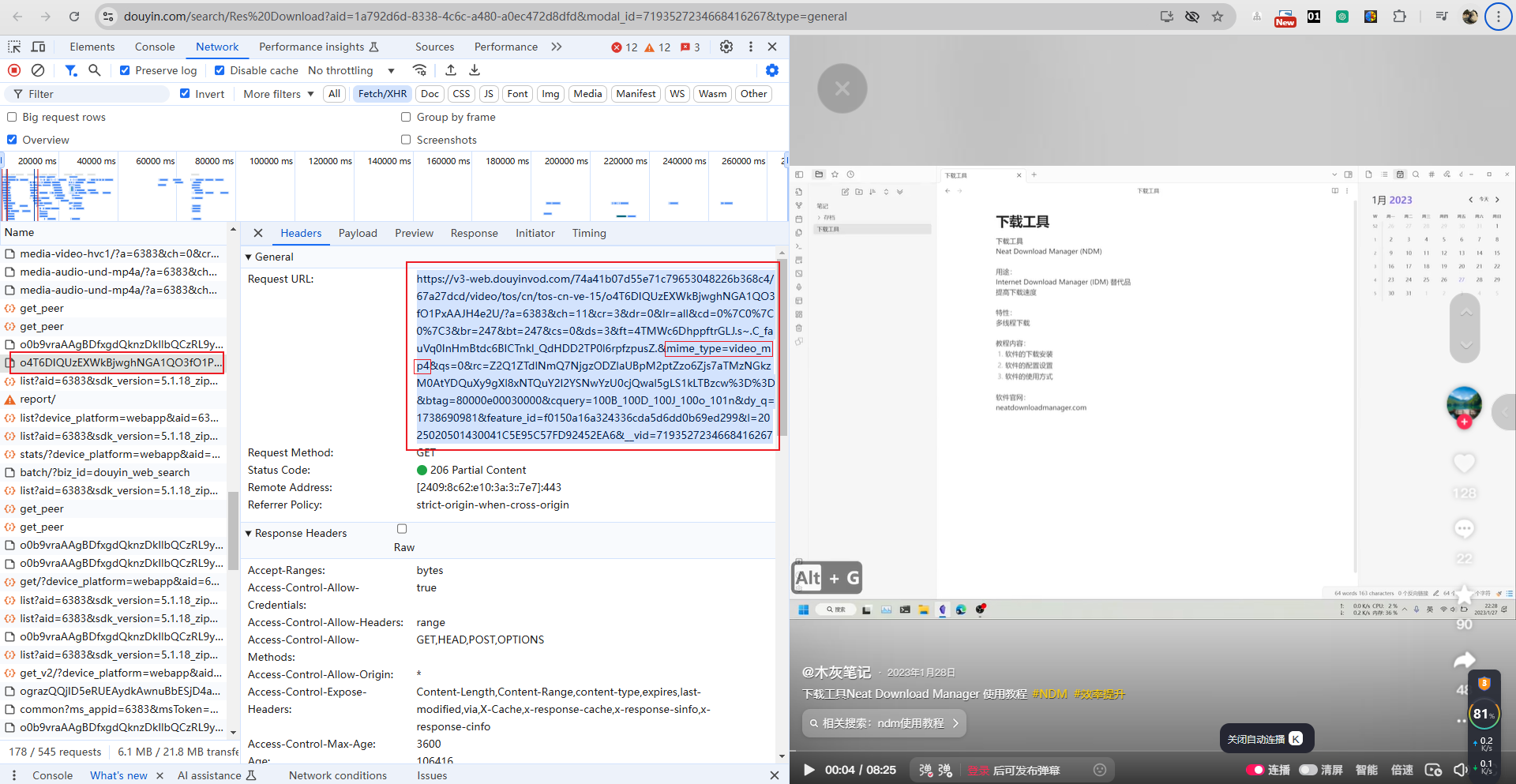Viewport: 1516px width, 784px height.
Task: Go to the previous video arrow
Action: coord(1465,313)
